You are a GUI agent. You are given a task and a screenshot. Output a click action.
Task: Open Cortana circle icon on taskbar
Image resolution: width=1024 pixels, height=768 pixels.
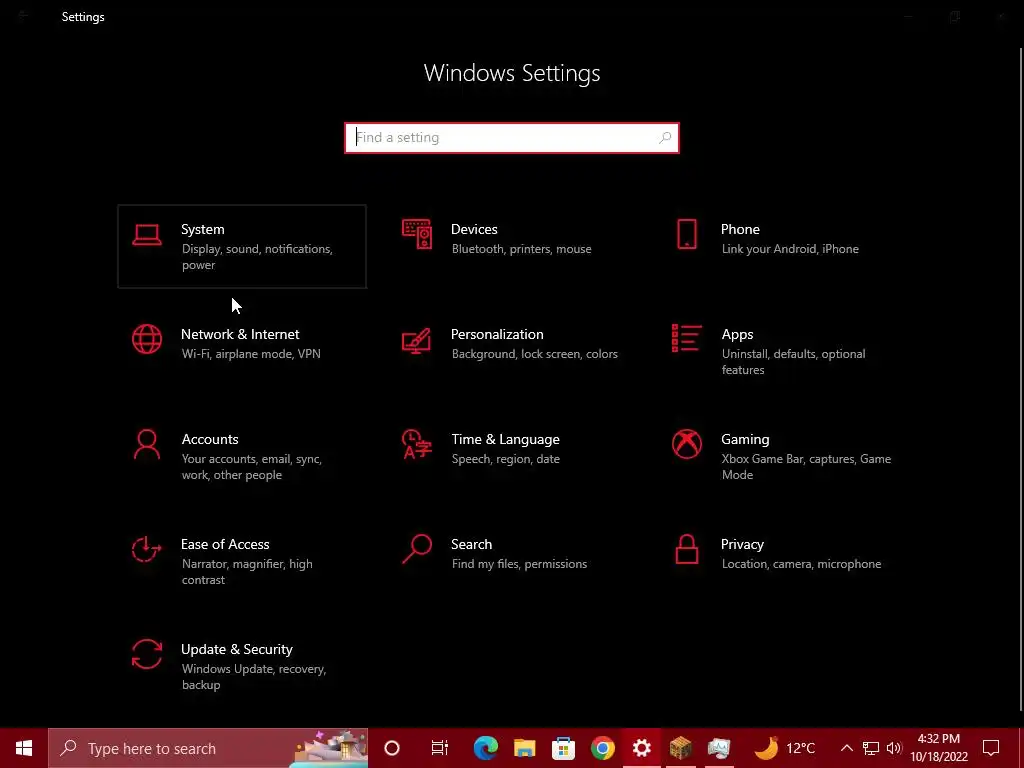(391, 748)
